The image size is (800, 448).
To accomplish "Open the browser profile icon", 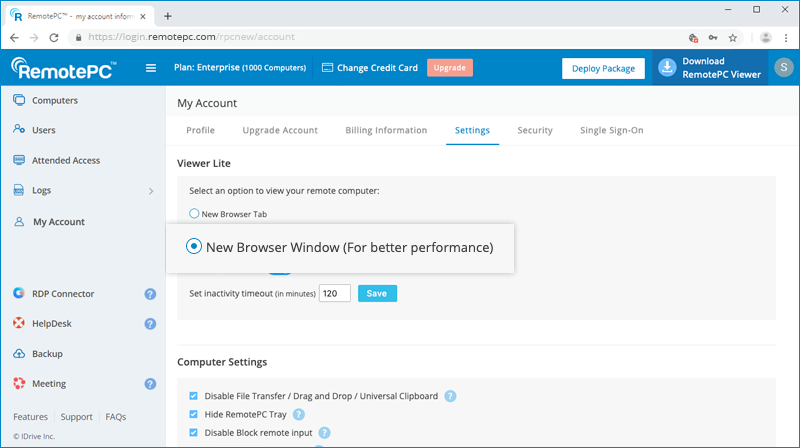I will 765,37.
